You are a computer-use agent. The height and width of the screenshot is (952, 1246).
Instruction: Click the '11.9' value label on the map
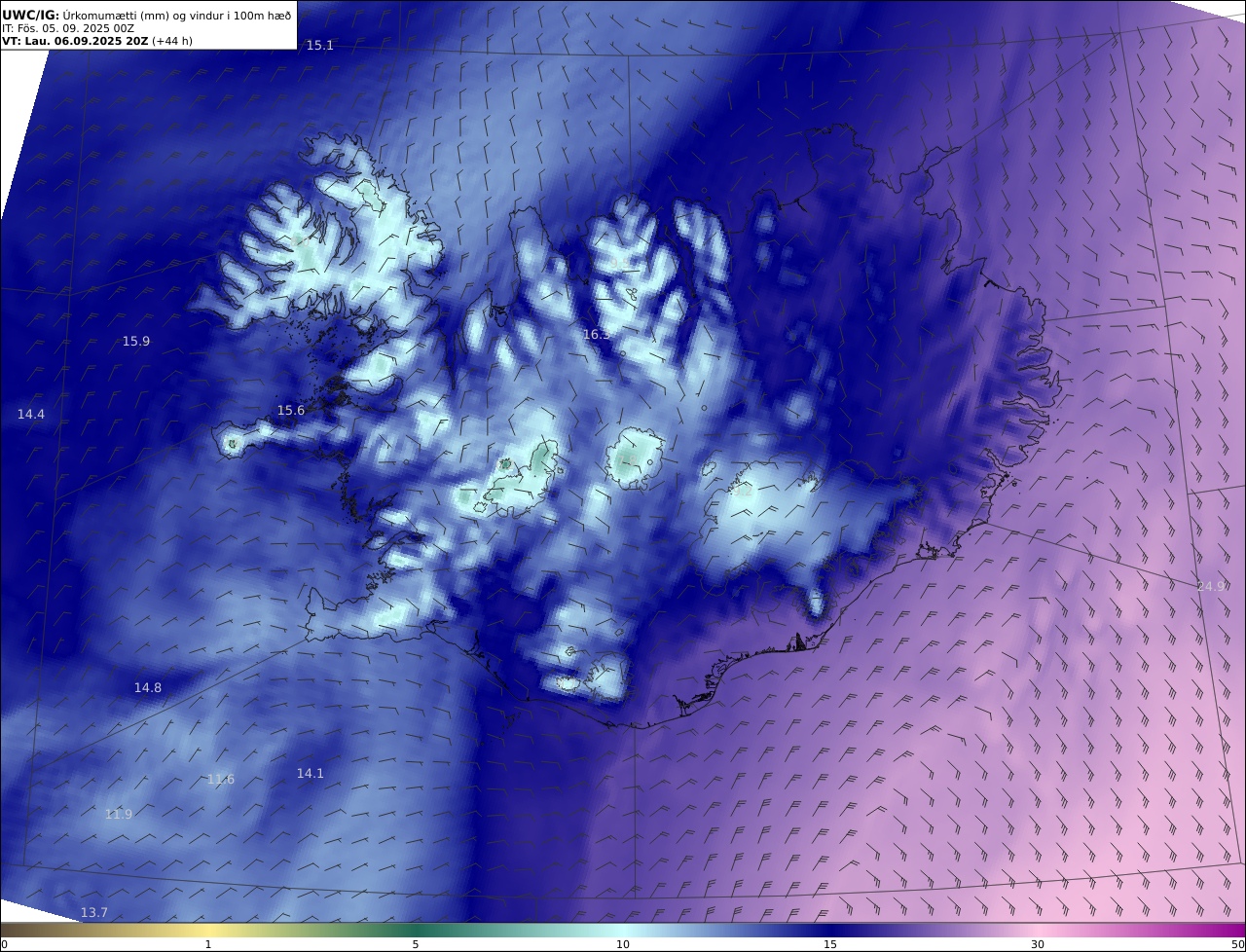[119, 815]
